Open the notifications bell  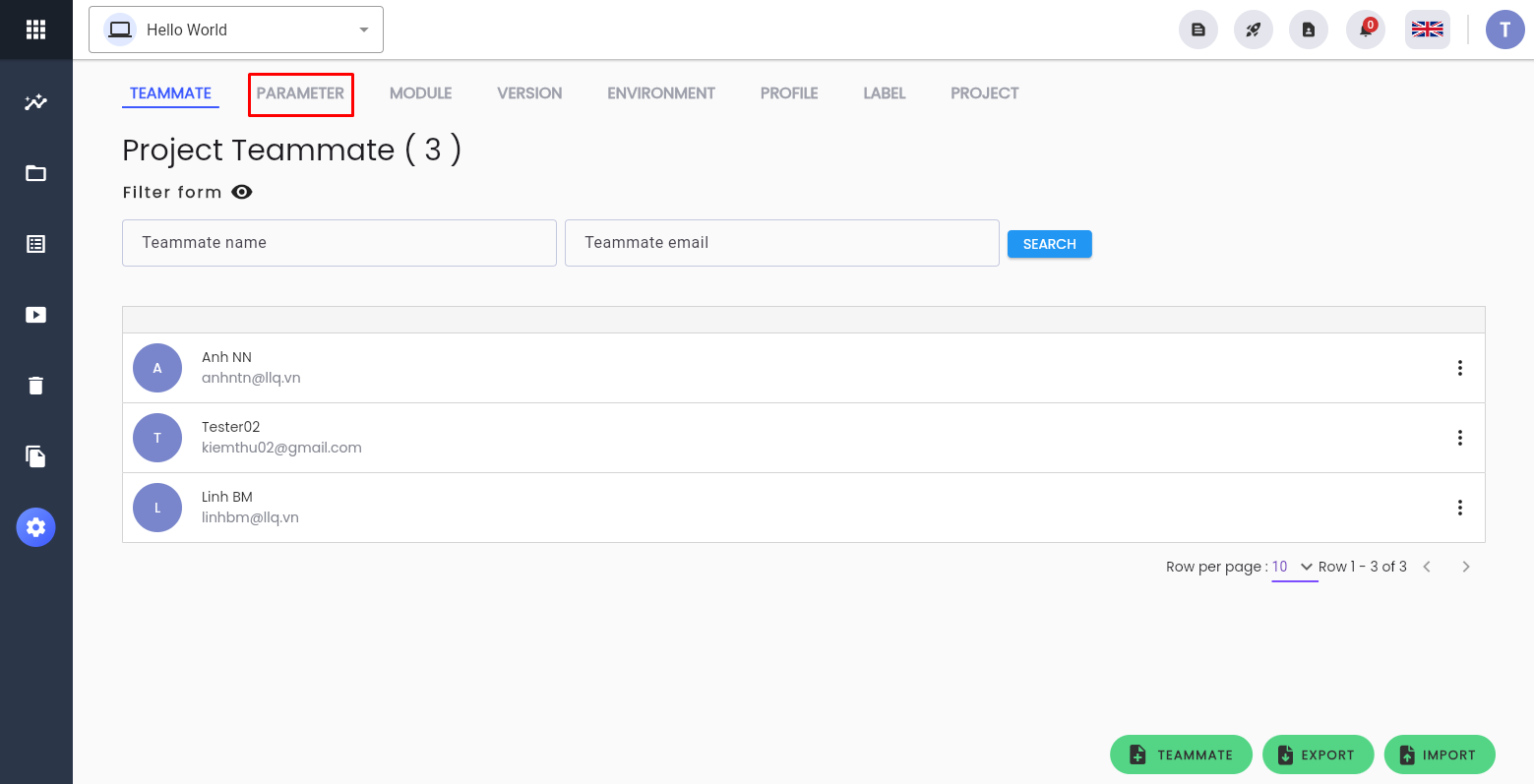click(x=1366, y=30)
